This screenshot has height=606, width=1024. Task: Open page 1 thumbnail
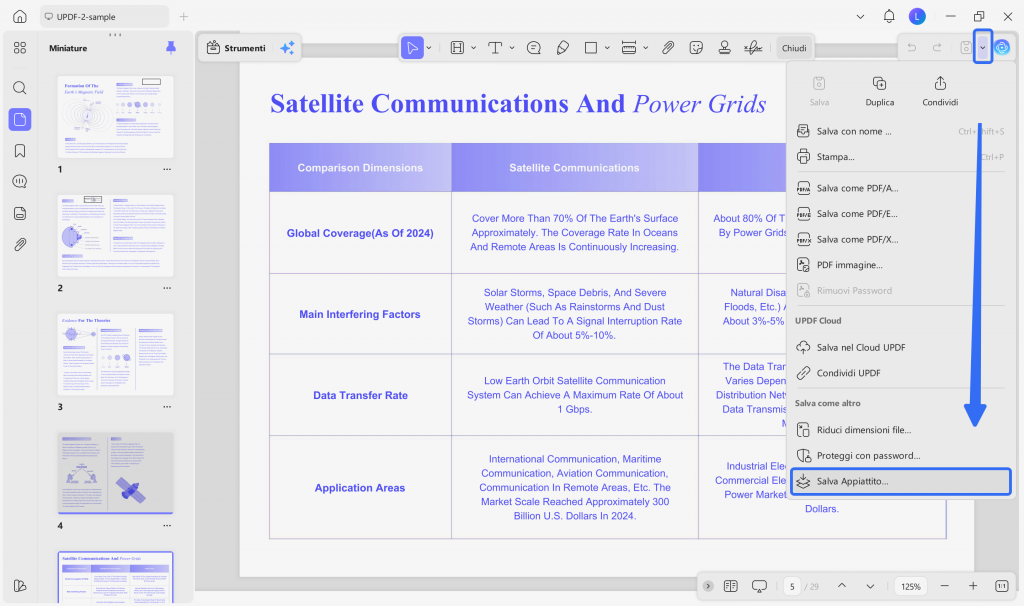click(116, 117)
